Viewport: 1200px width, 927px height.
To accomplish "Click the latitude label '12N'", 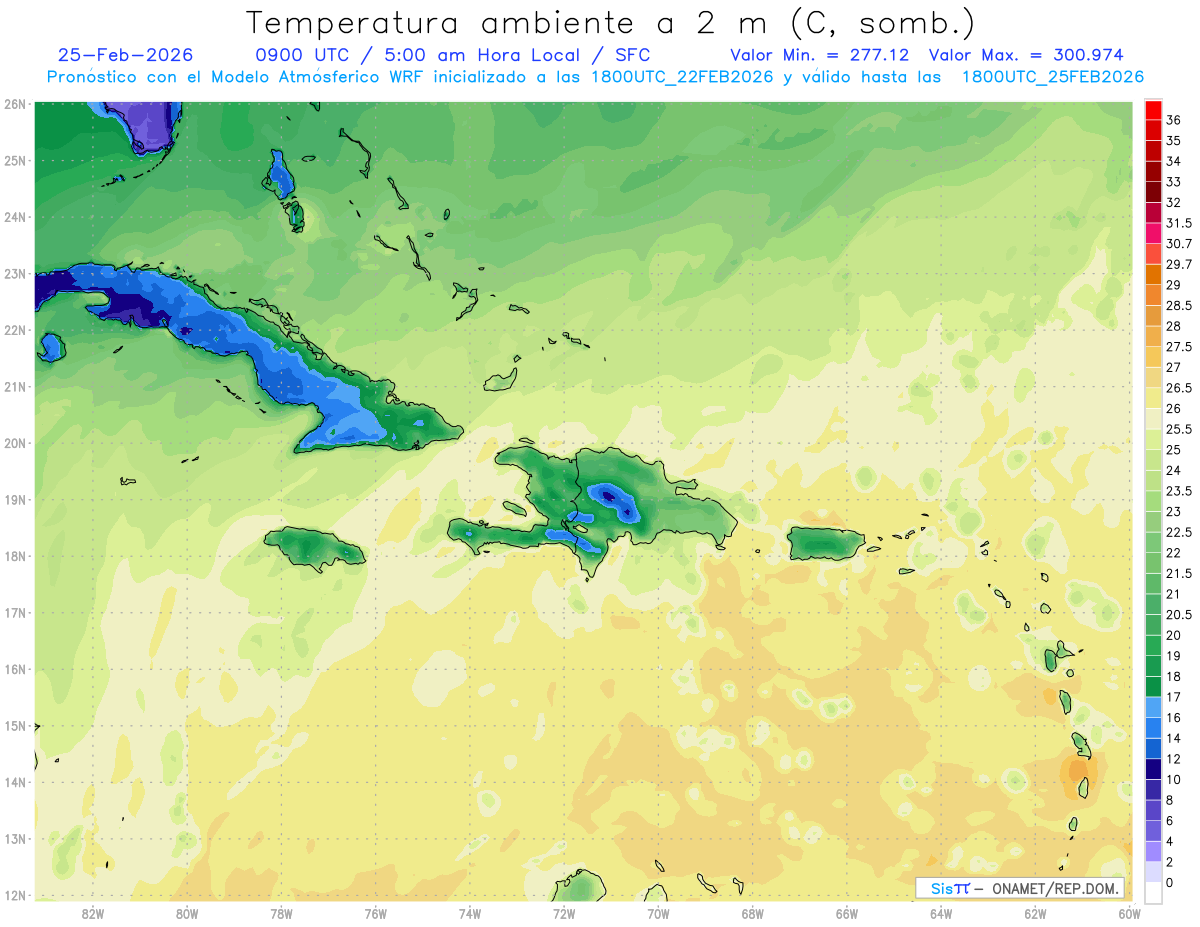I will [x=14, y=895].
